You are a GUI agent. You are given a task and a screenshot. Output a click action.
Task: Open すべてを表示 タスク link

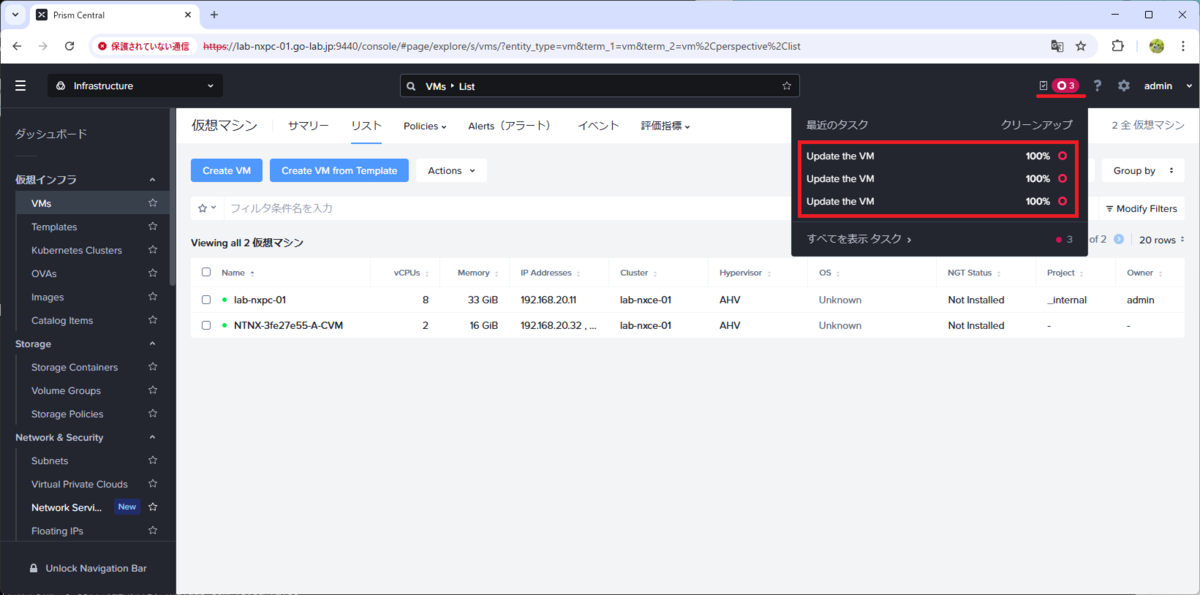point(859,239)
